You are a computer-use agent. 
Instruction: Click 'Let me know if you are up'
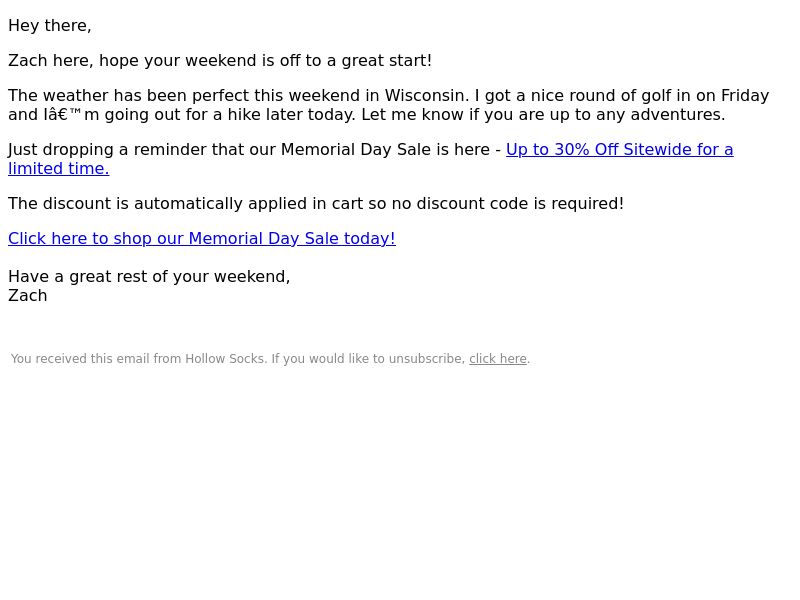[465, 114]
